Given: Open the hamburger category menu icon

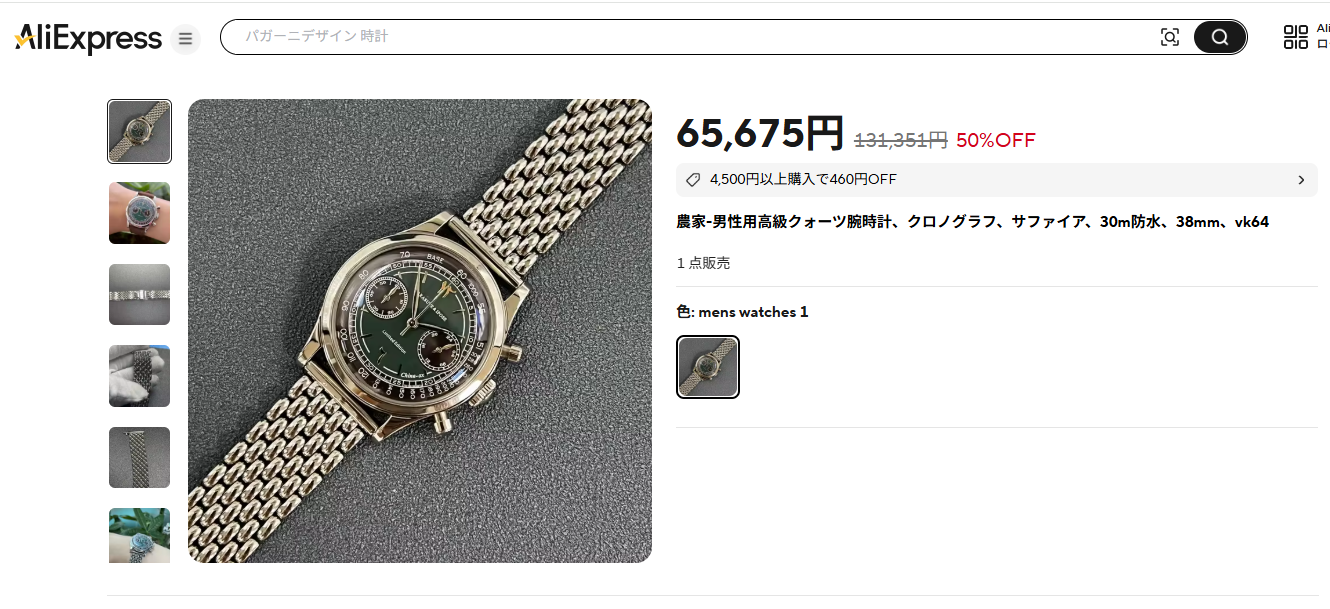Looking at the screenshot, I should pyautogui.click(x=185, y=39).
